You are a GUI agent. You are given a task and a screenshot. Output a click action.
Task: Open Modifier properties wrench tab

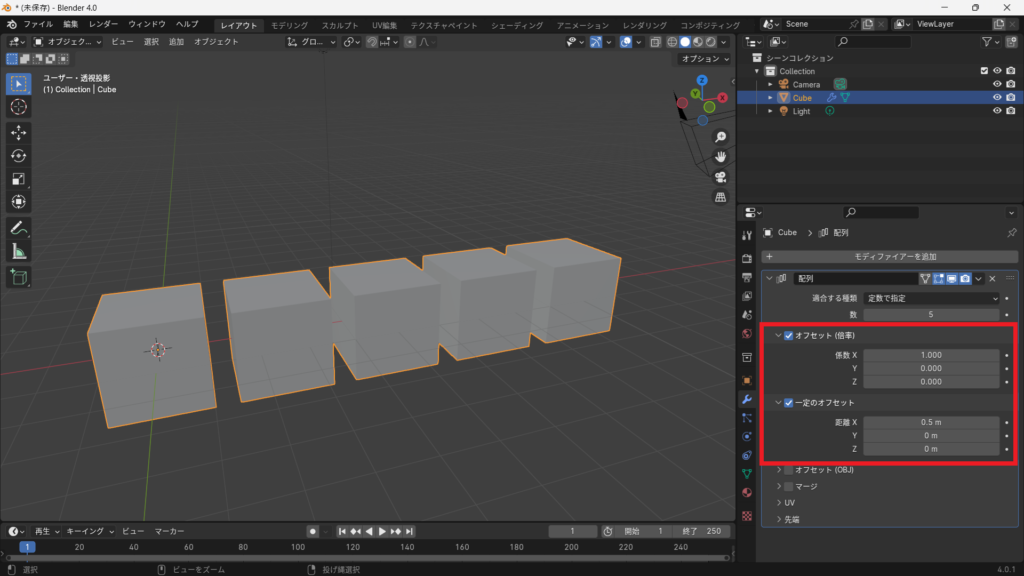click(x=746, y=399)
